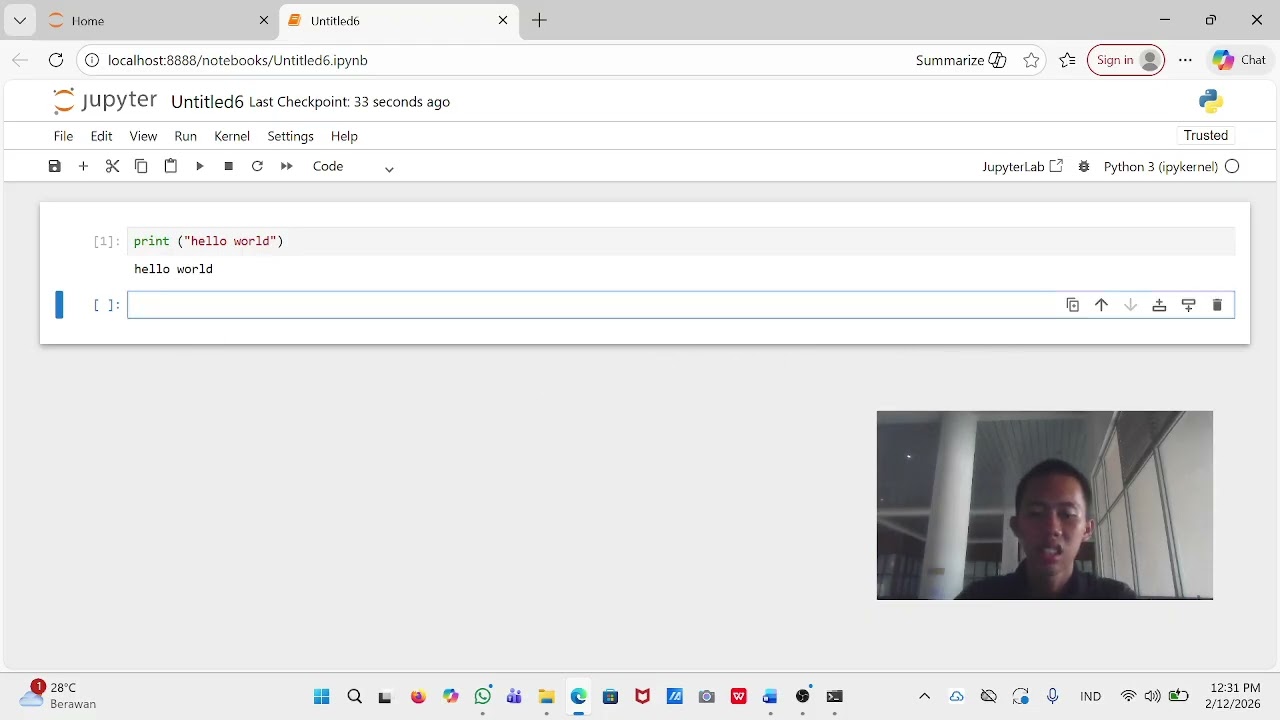
Task: Cut the selected cell with scissors icon
Action: [x=112, y=166]
